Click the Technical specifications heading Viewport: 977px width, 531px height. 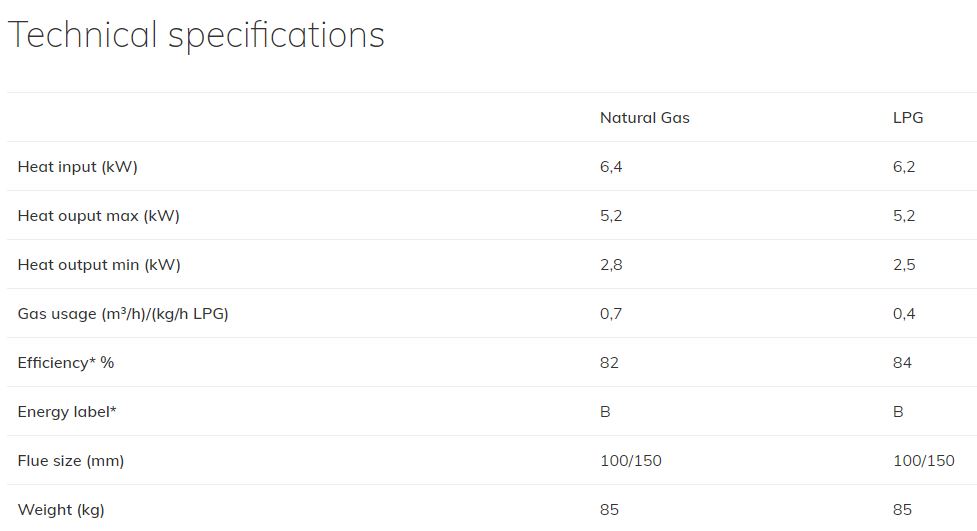point(196,35)
